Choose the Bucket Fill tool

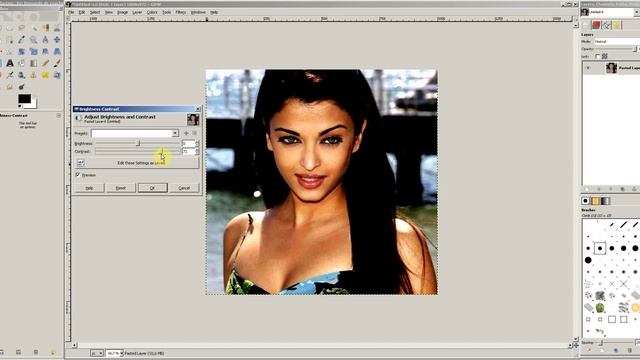(x=22, y=63)
